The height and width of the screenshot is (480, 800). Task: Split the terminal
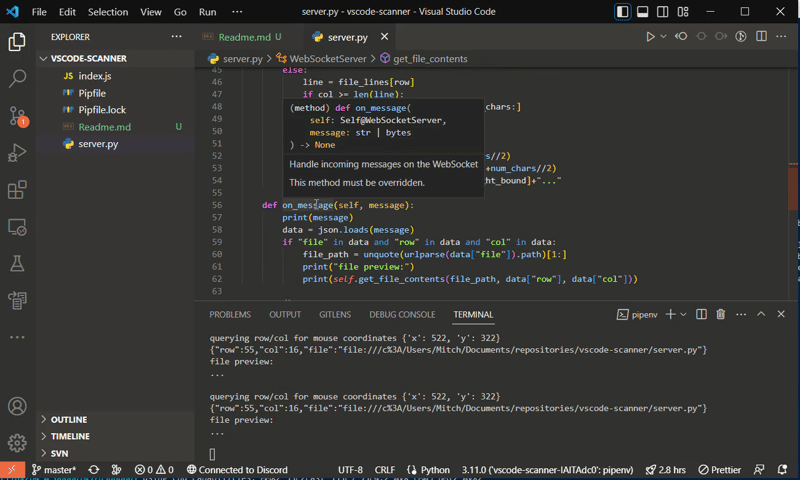pos(702,315)
